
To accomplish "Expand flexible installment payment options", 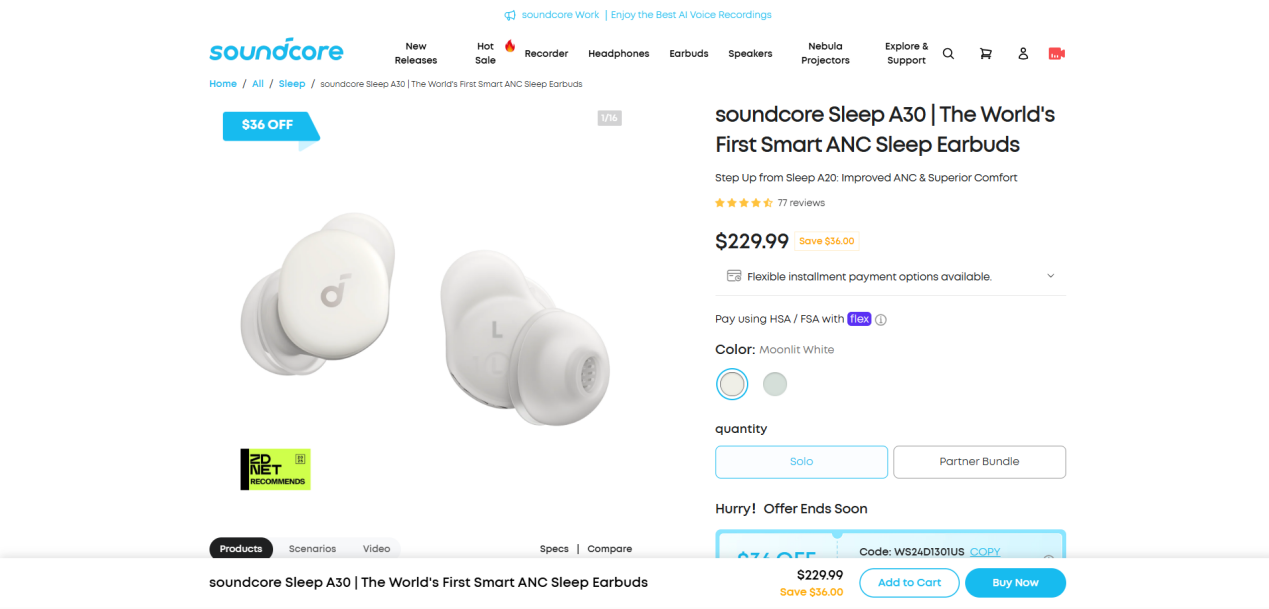I will [1050, 276].
